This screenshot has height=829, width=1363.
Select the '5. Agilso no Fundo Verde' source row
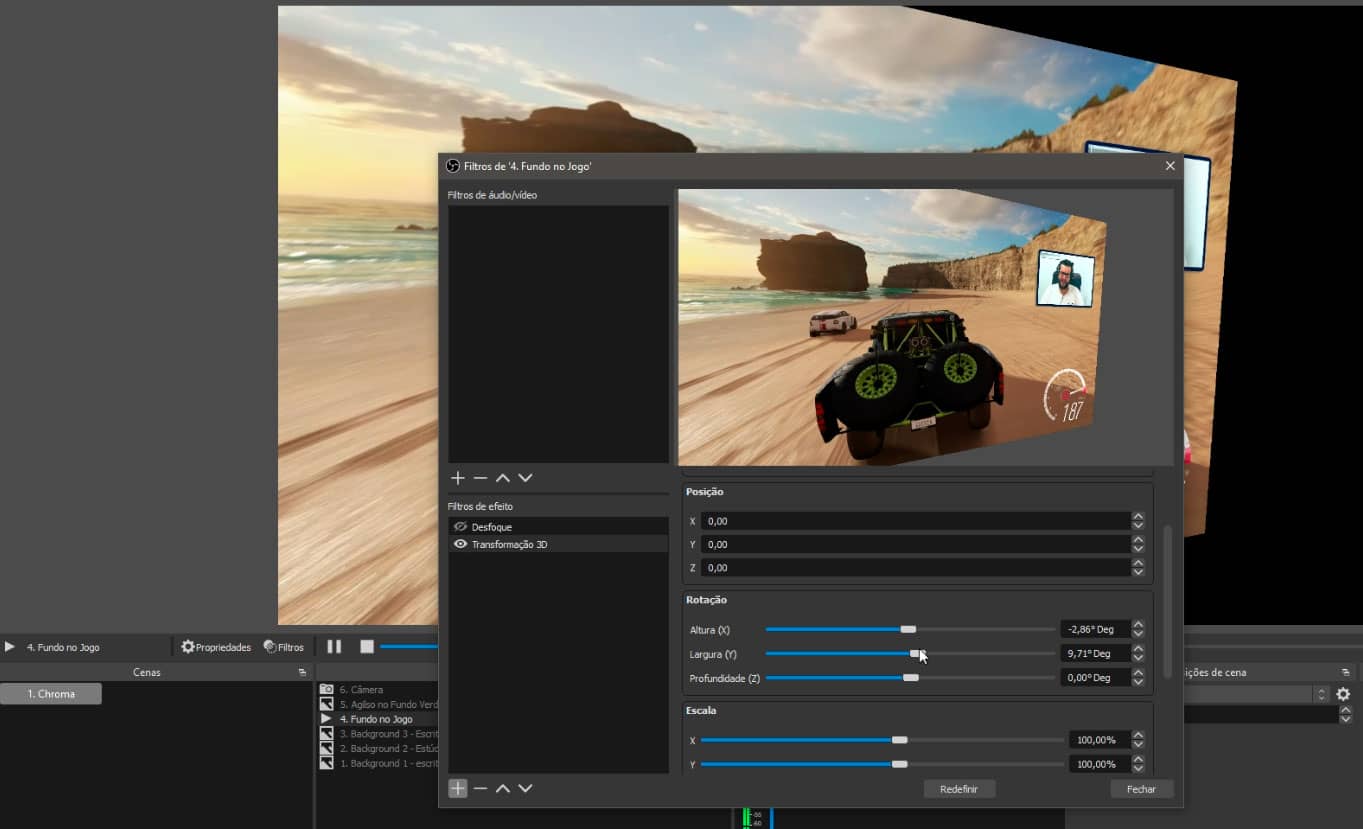tap(376, 704)
